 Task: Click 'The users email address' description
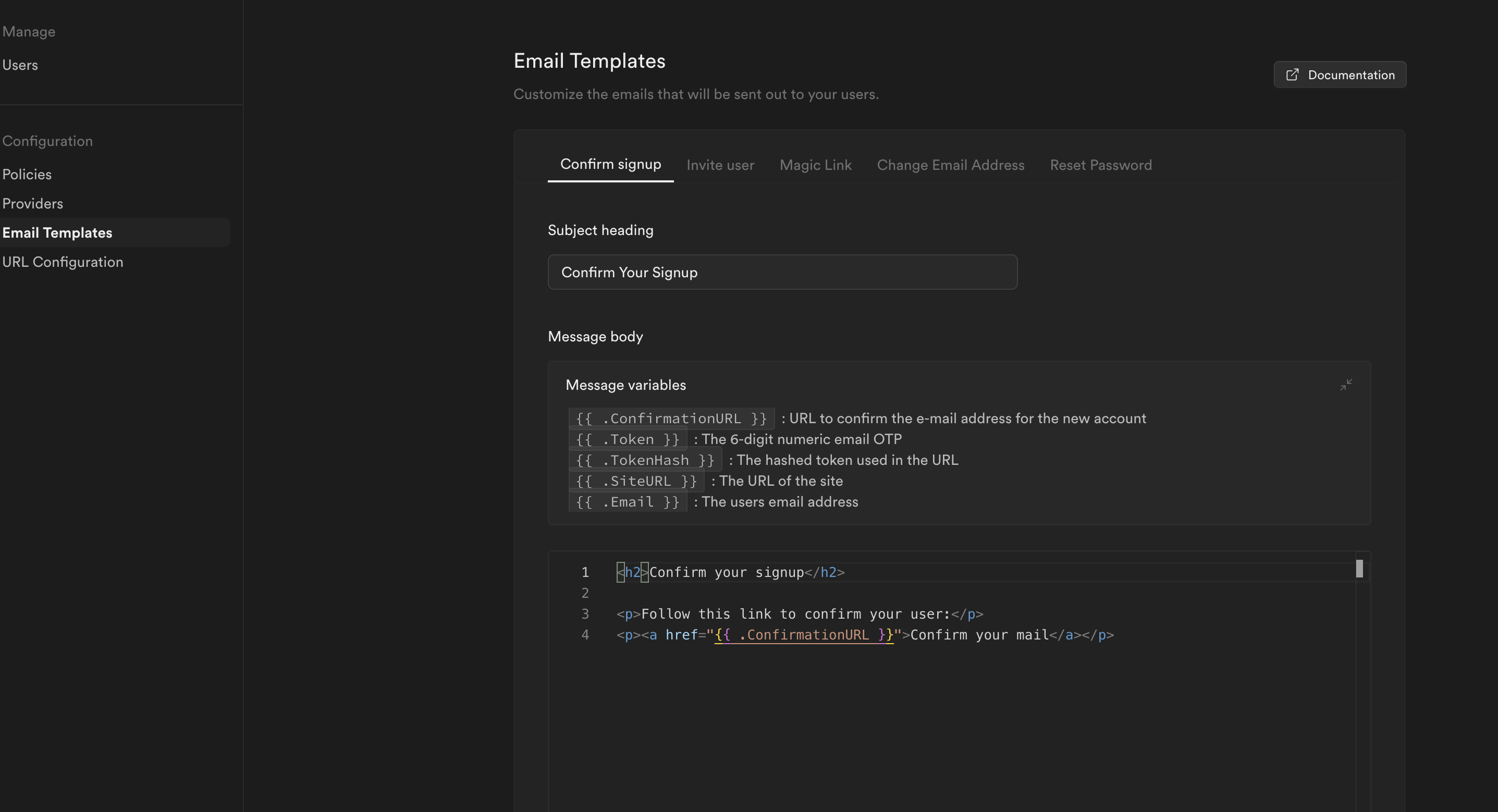point(780,502)
